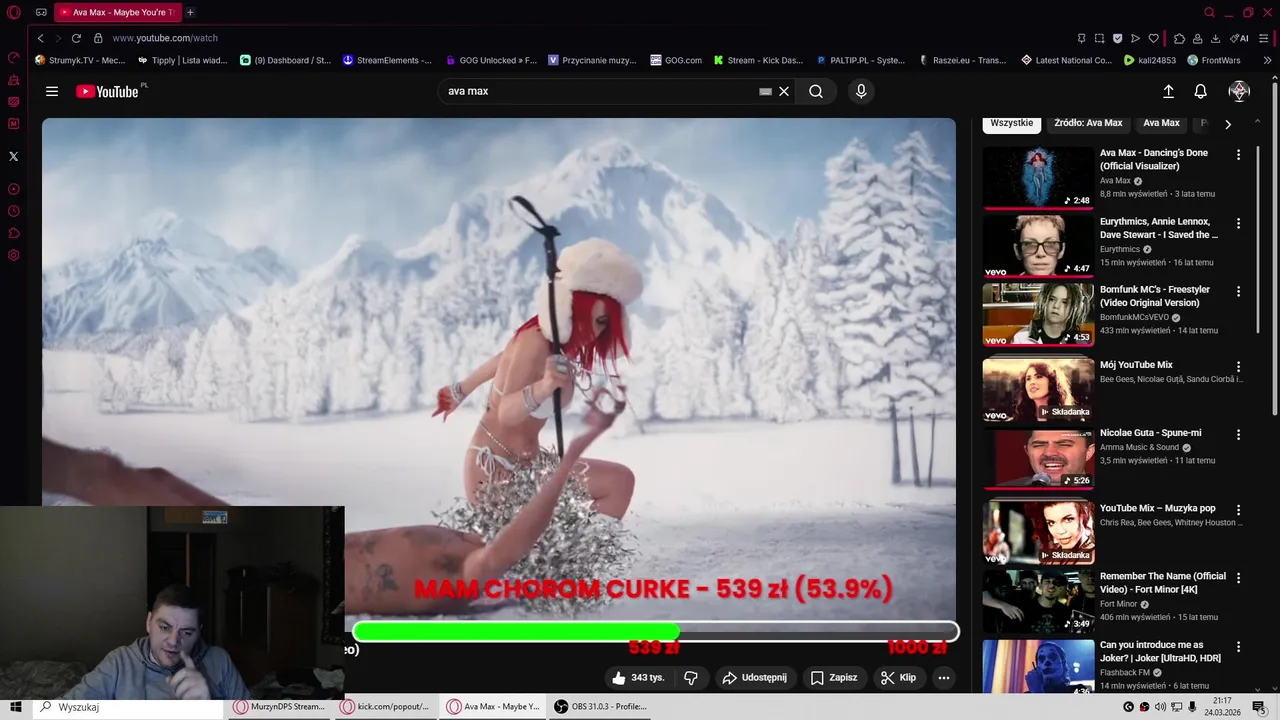Save video with Zapisz button
1280x720 pixels.
[x=834, y=678]
